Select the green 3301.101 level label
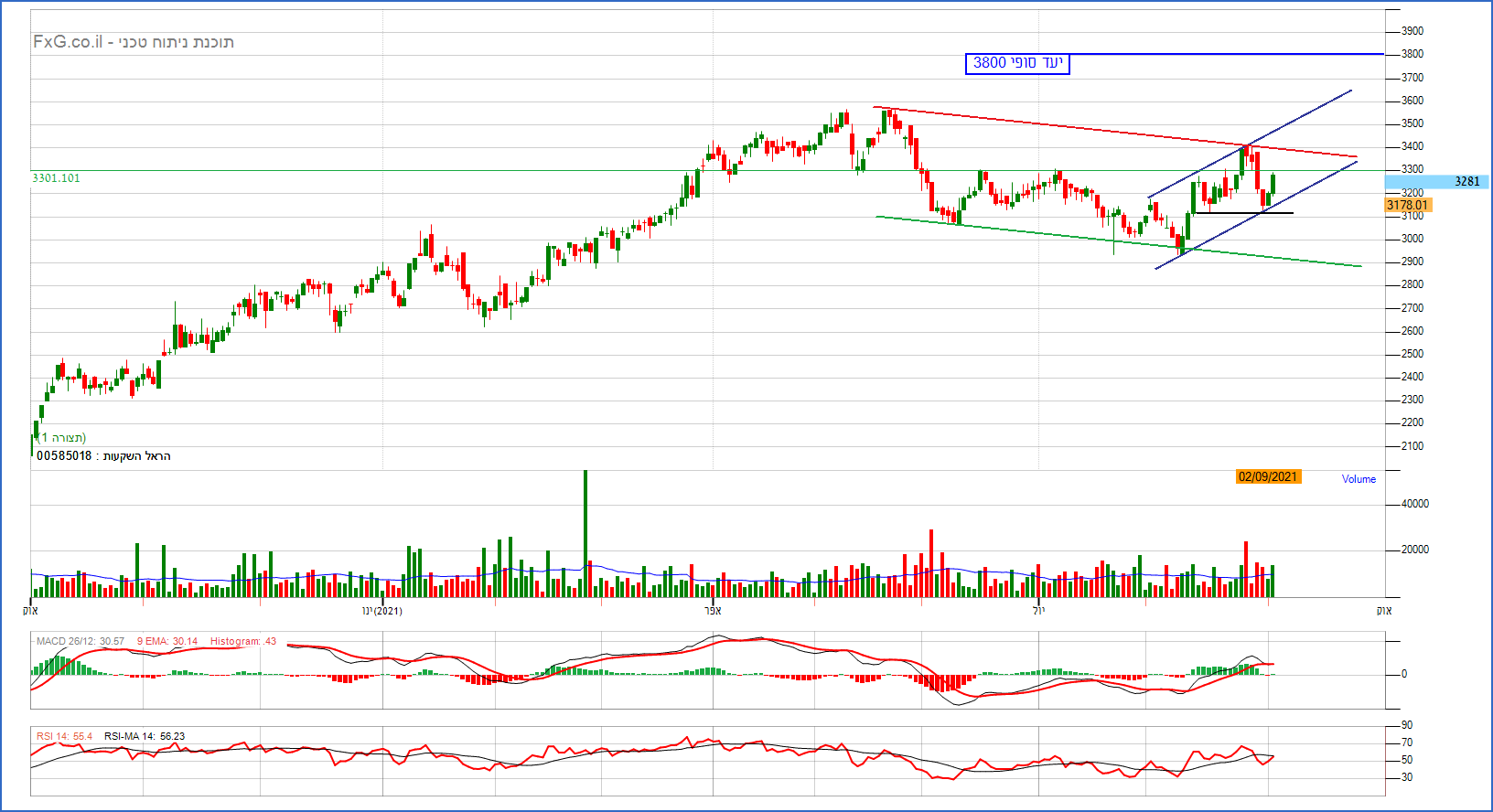Image resolution: width=1493 pixels, height=812 pixels. coord(56,178)
